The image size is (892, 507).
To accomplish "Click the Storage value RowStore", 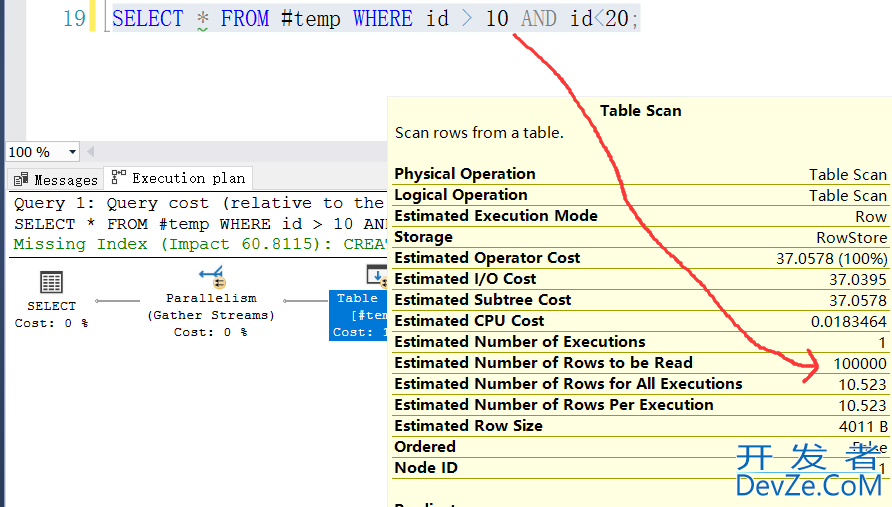I will (x=852, y=237).
